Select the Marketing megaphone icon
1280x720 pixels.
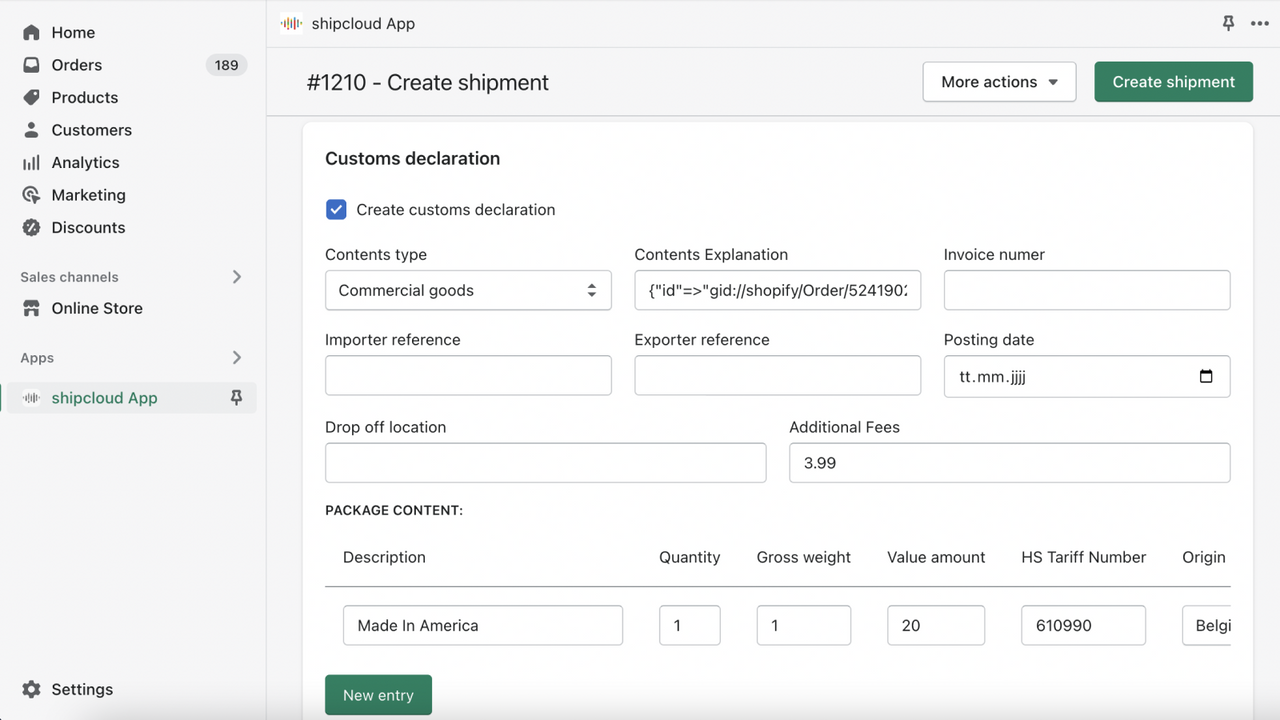click(31, 195)
